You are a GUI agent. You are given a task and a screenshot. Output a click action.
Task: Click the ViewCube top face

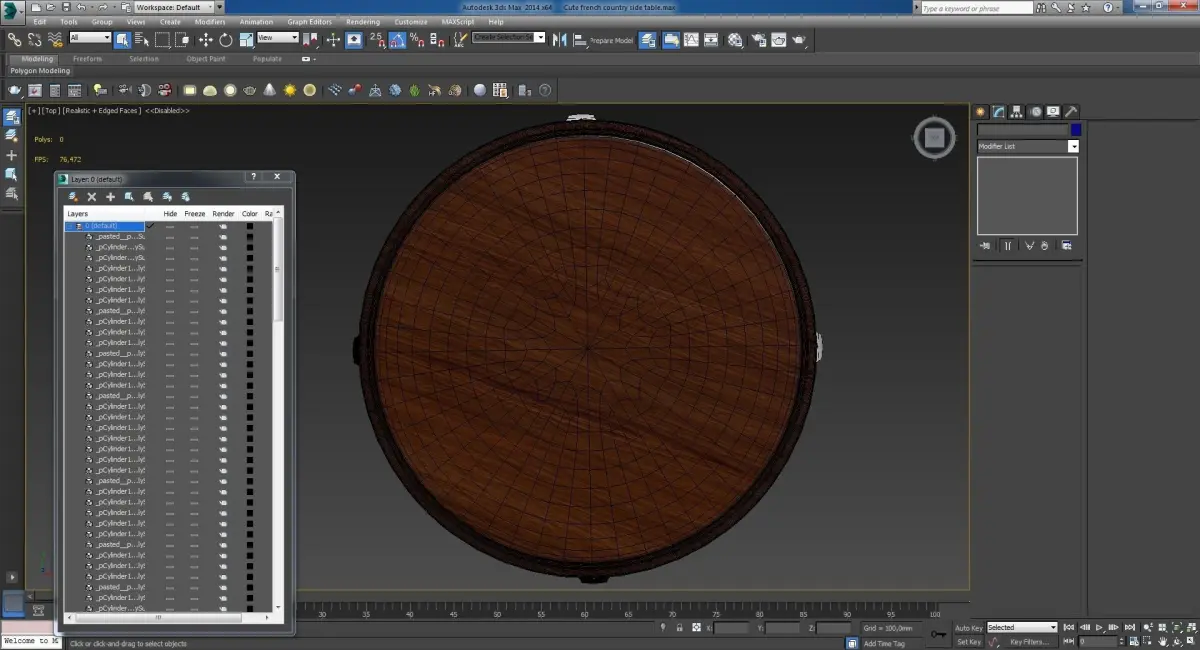pos(933,138)
